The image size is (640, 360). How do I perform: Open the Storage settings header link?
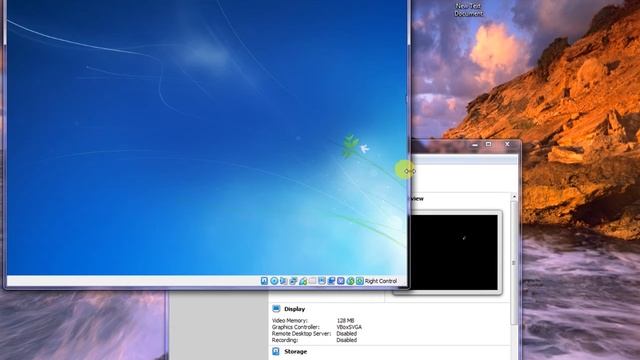click(x=296, y=351)
